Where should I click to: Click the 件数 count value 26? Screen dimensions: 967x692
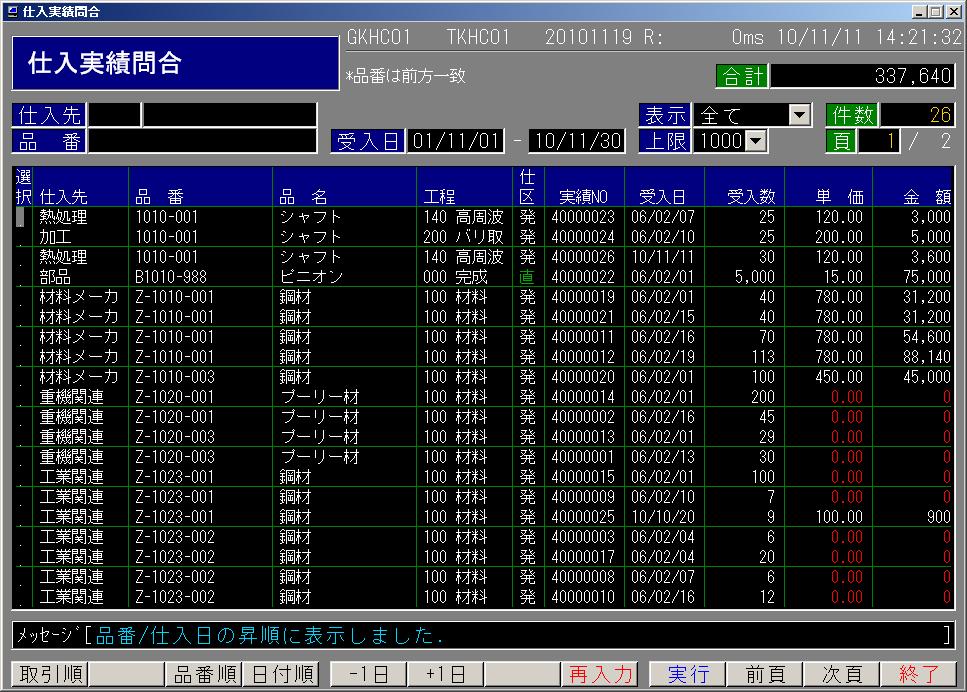point(917,115)
